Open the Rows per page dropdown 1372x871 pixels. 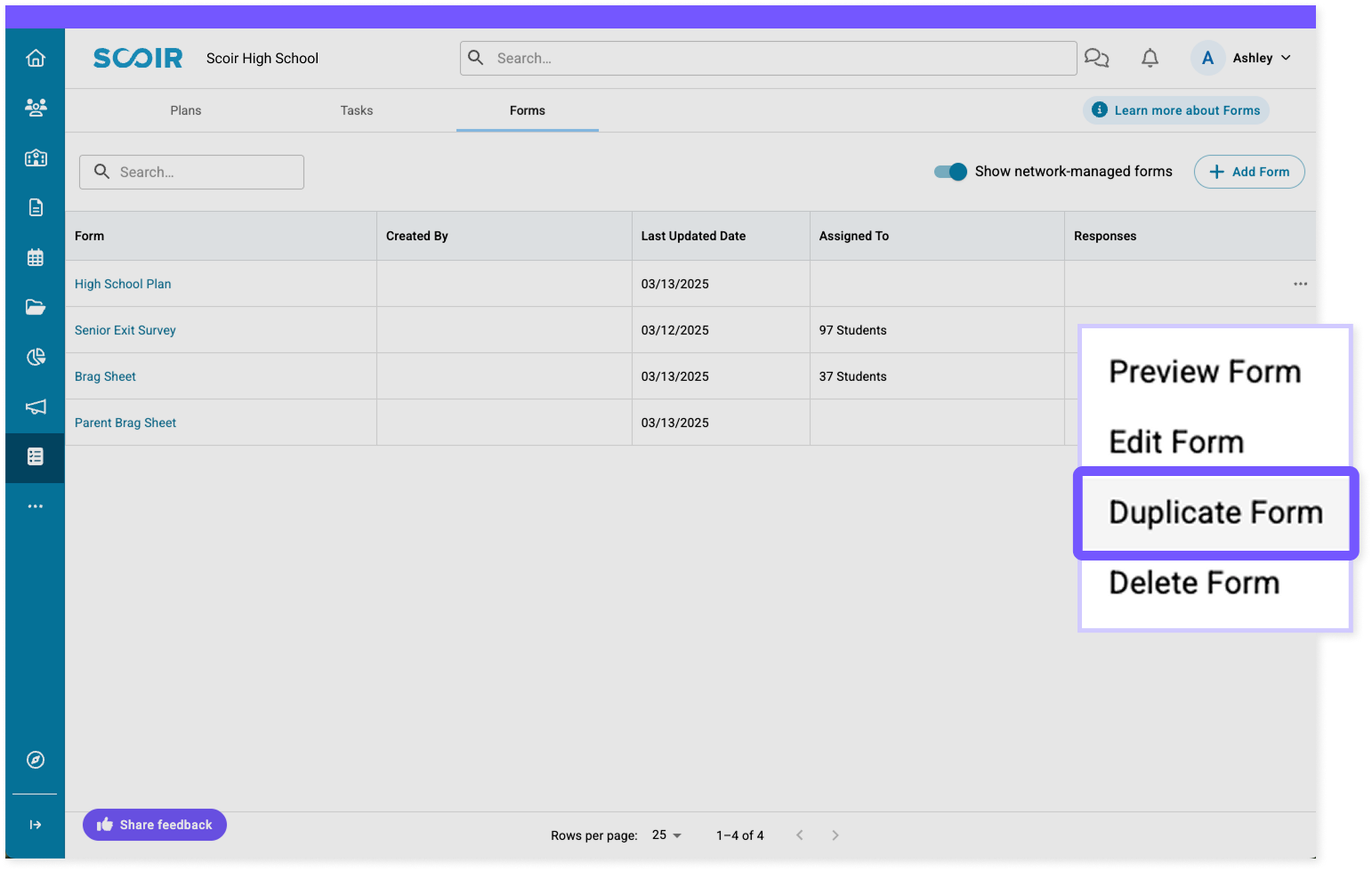666,835
